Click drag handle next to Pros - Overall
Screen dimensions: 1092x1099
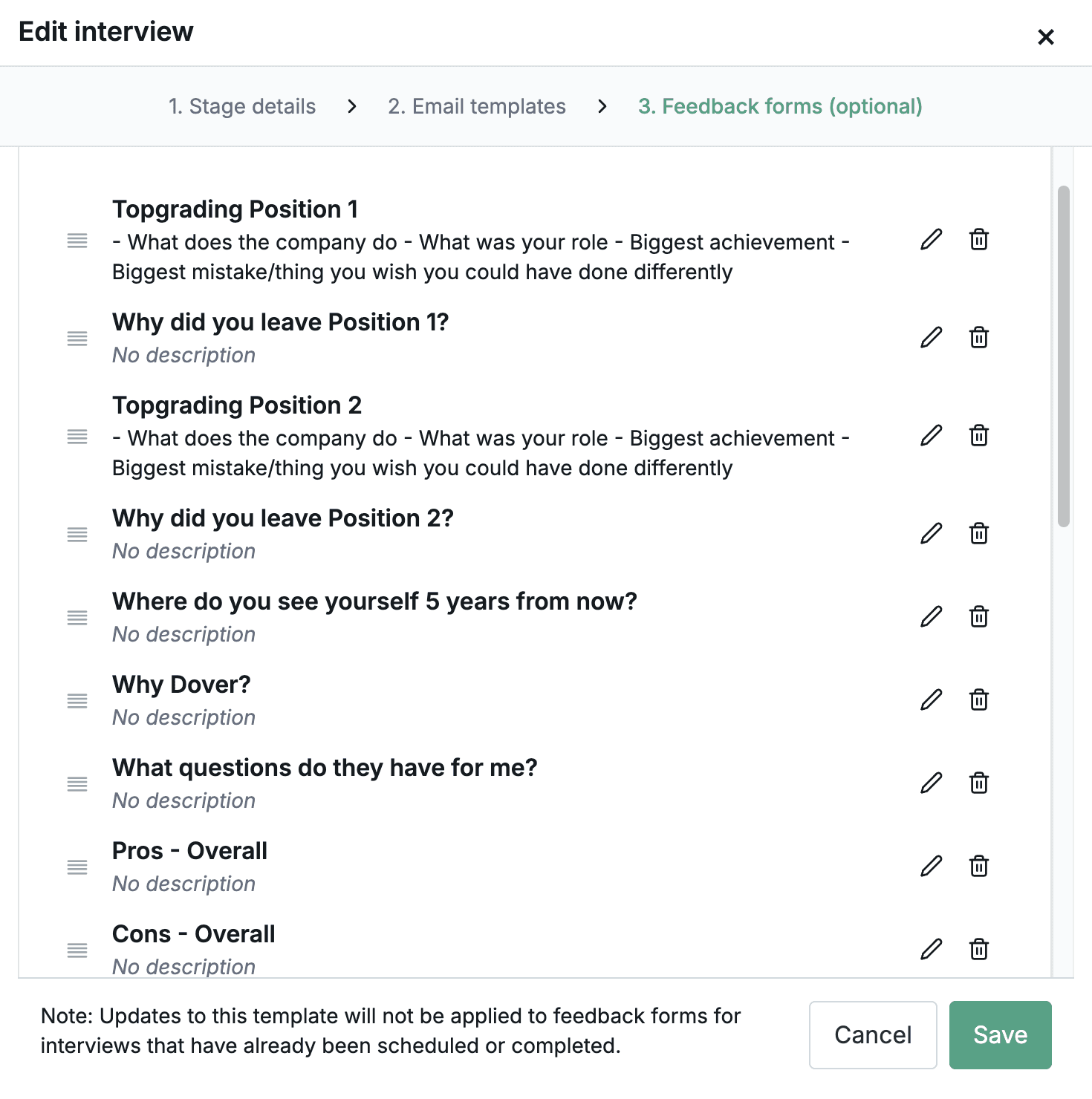(x=77, y=867)
